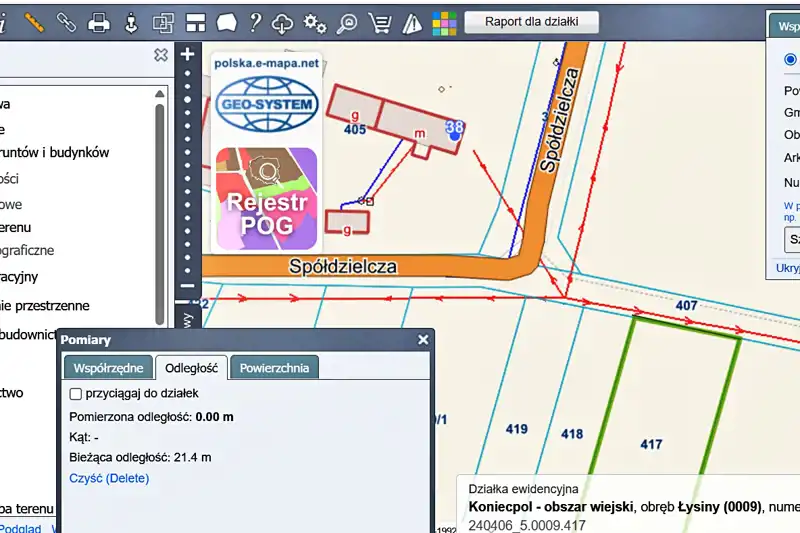Zoom out with the minus button
The width and height of the screenshot is (800, 533).
point(187,287)
